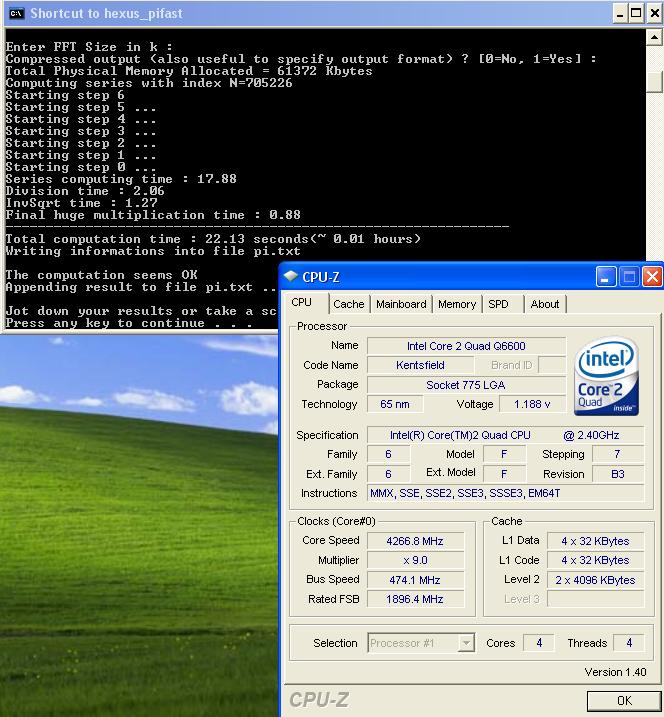Click the console scrollbar thumb
This screenshot has height=717, width=664.
(654, 80)
